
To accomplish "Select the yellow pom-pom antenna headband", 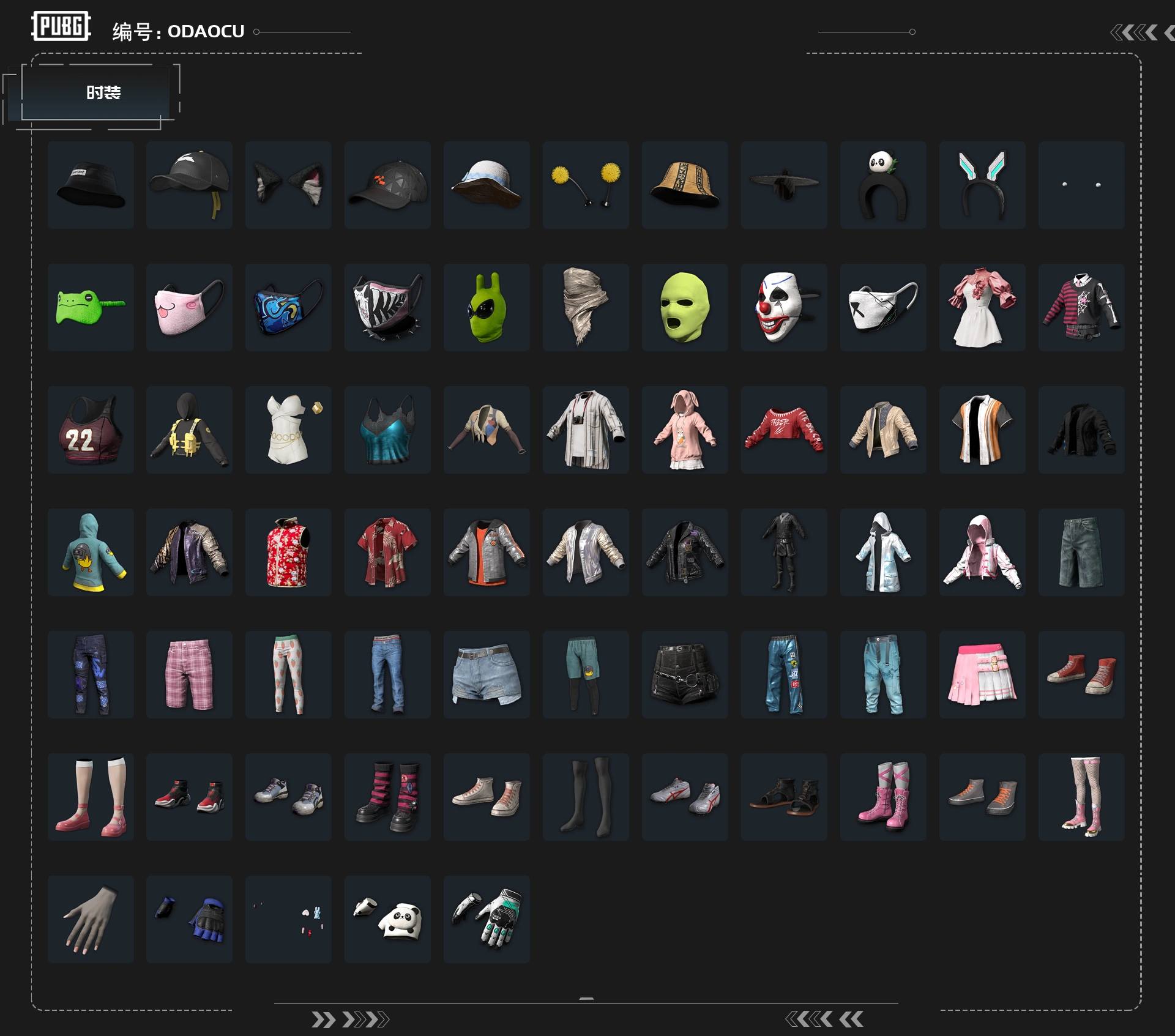I will (586, 185).
